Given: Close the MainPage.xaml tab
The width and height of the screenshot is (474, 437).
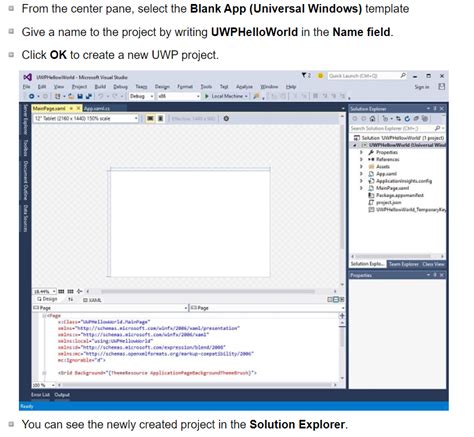Looking at the screenshot, I should coord(78,109).
